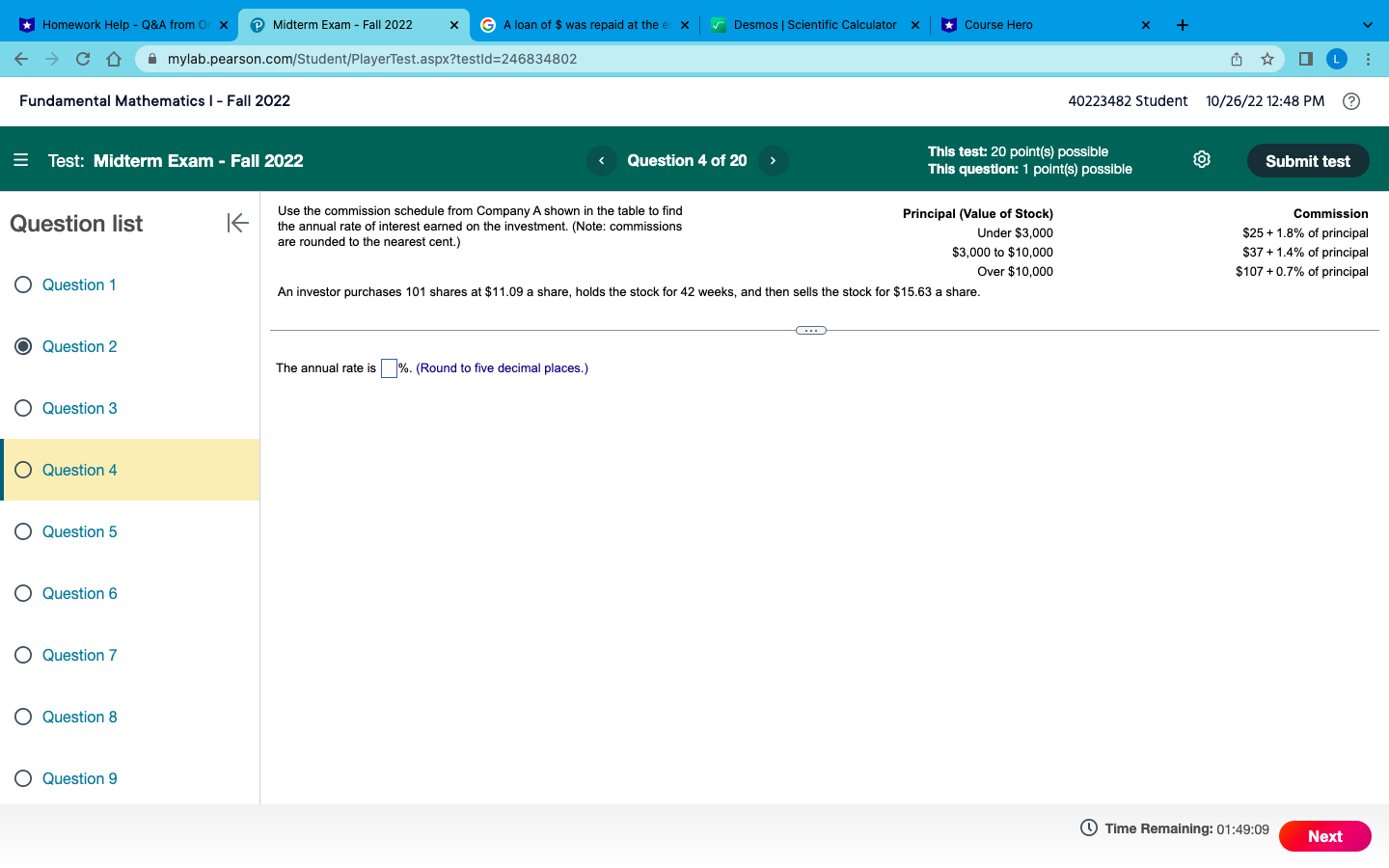The image size is (1389, 868).
Task: Open the Question list hamburger menu
Action: pos(19,160)
